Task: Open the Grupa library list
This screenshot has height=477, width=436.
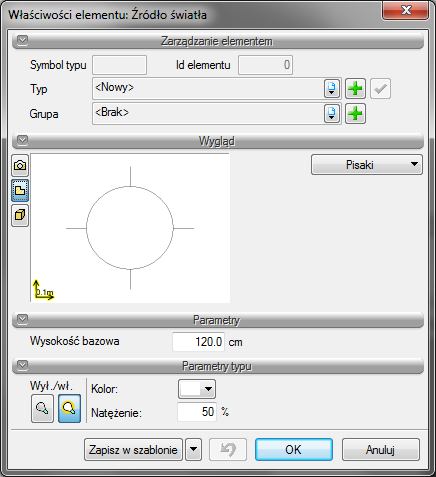Action: coord(332,114)
